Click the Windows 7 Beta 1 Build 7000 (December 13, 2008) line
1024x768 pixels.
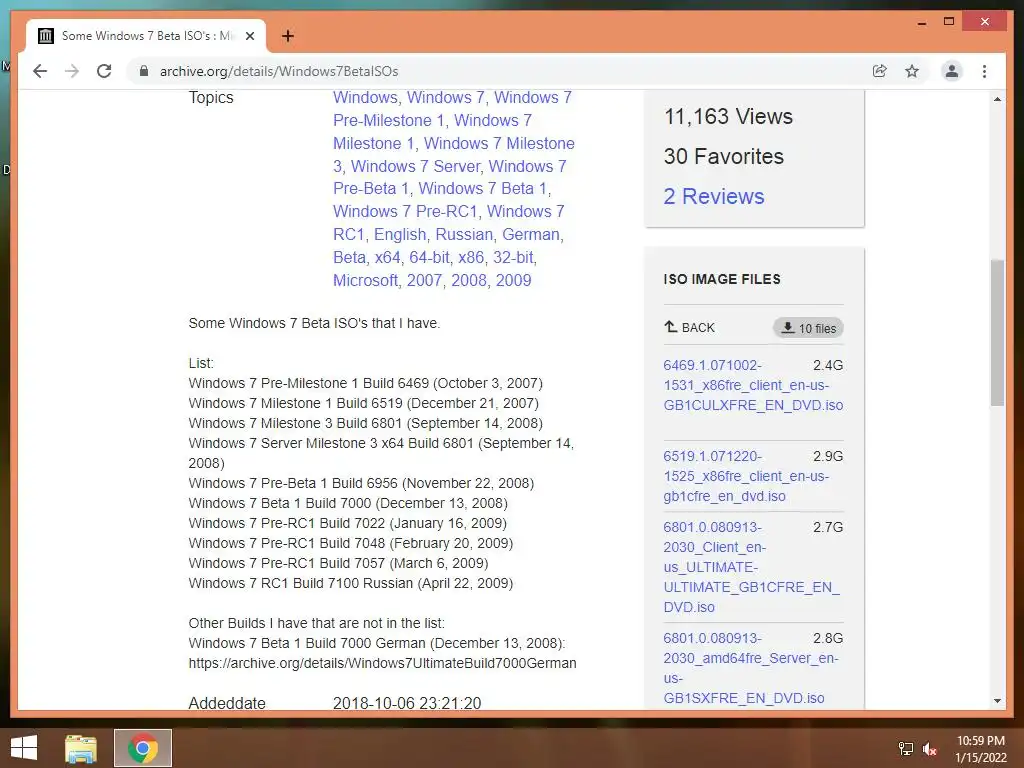click(x=348, y=504)
